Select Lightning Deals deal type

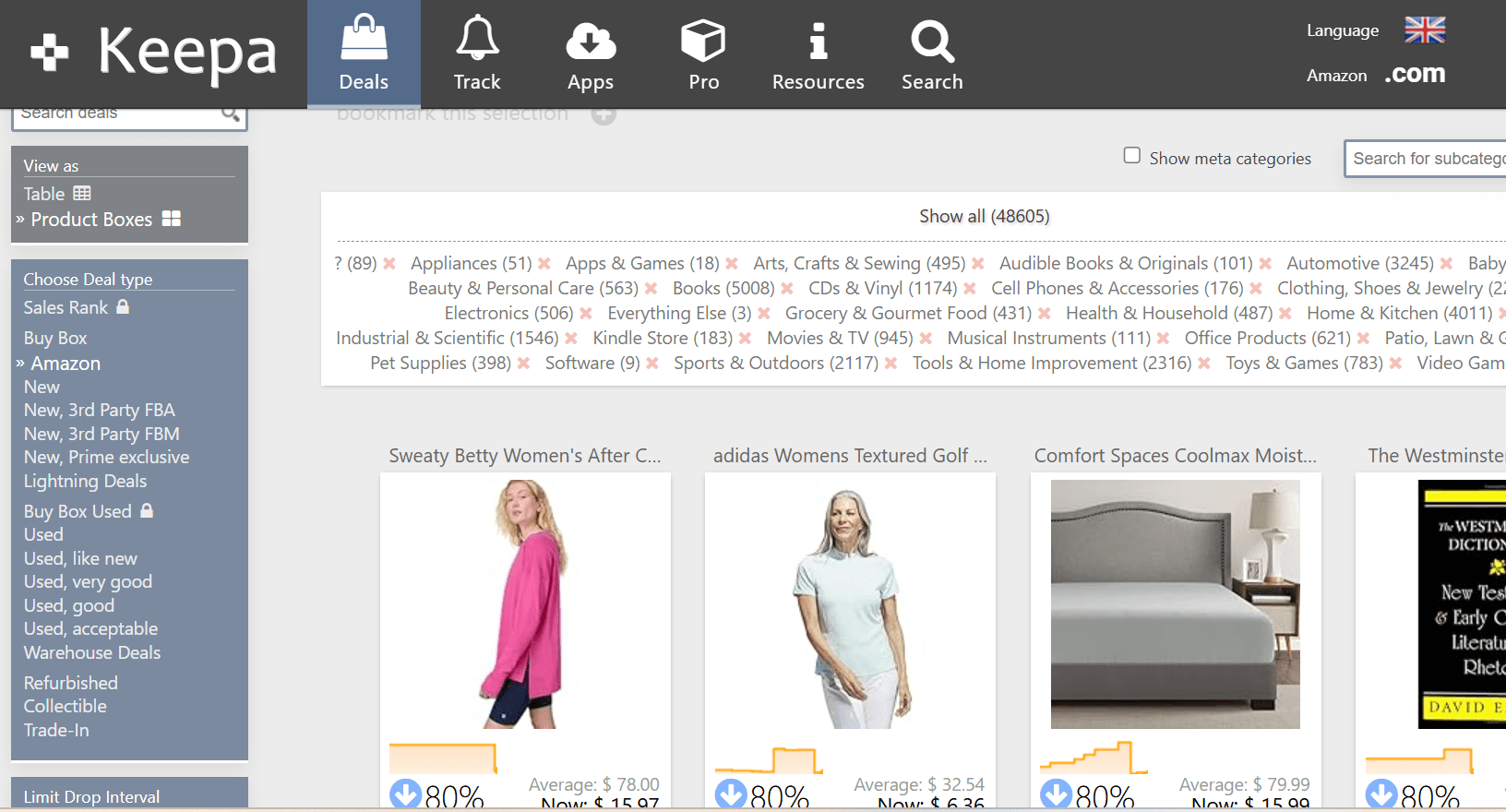[85, 481]
